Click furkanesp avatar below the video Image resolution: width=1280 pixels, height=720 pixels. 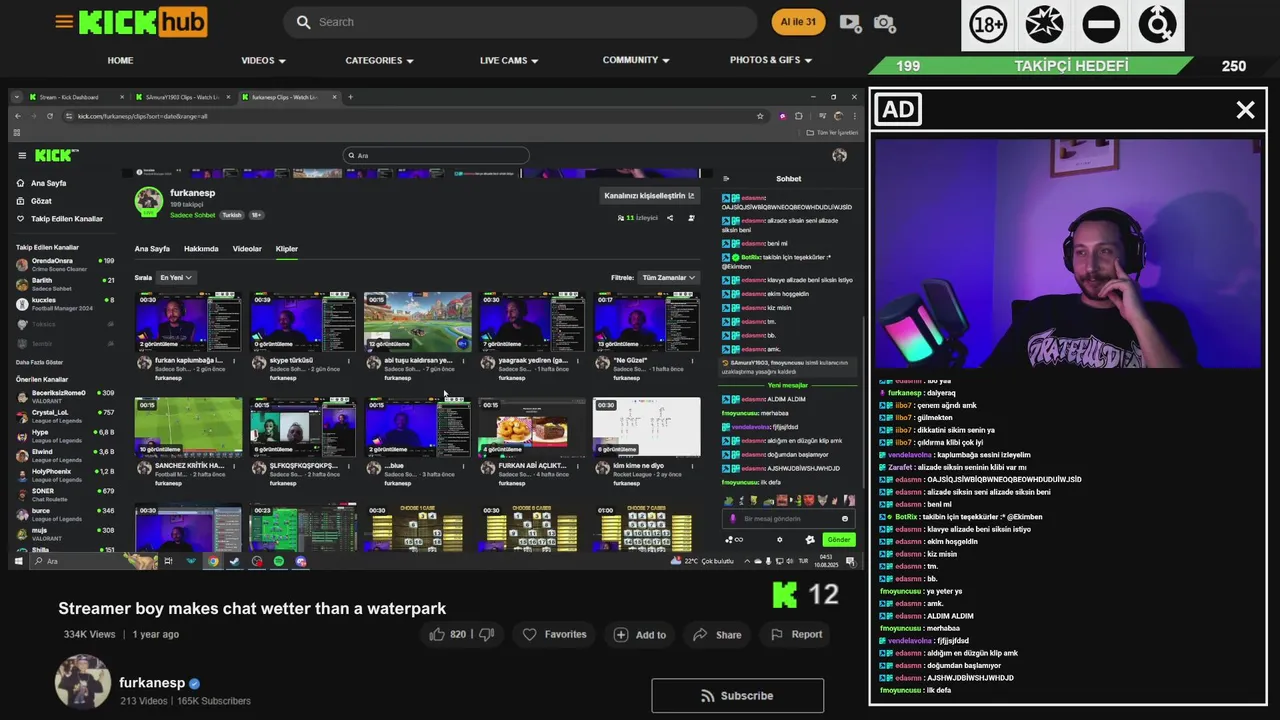[82, 682]
